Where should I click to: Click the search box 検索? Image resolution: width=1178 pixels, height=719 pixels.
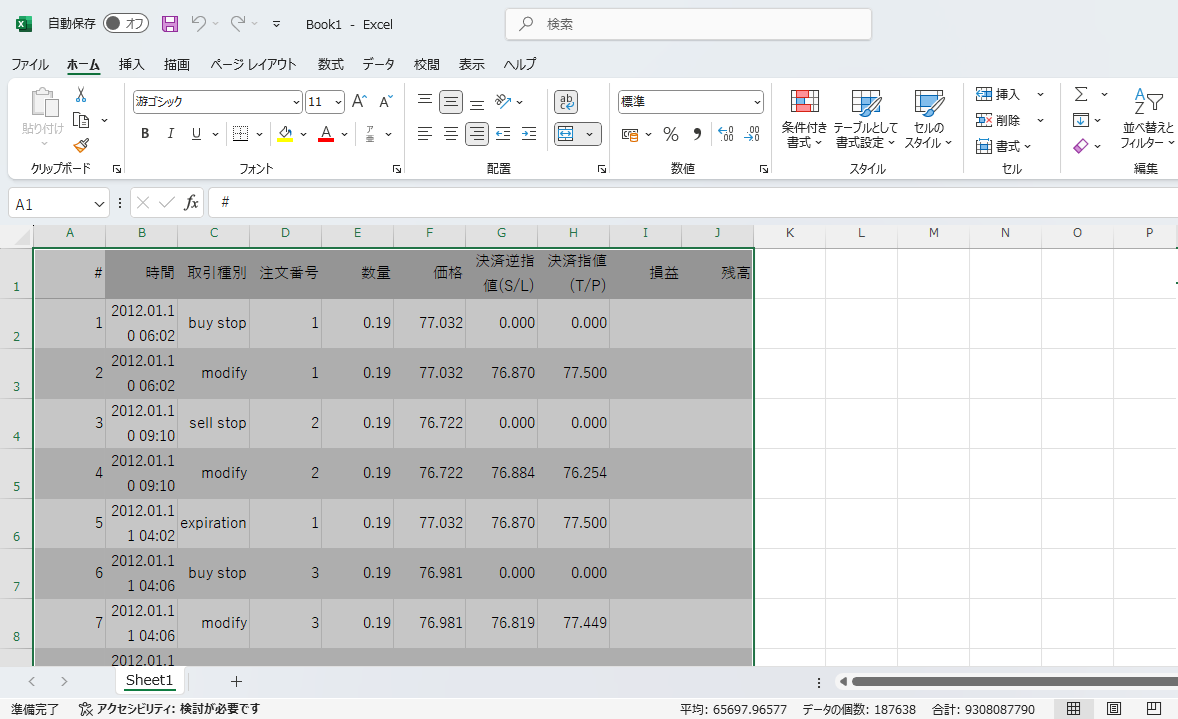(688, 24)
